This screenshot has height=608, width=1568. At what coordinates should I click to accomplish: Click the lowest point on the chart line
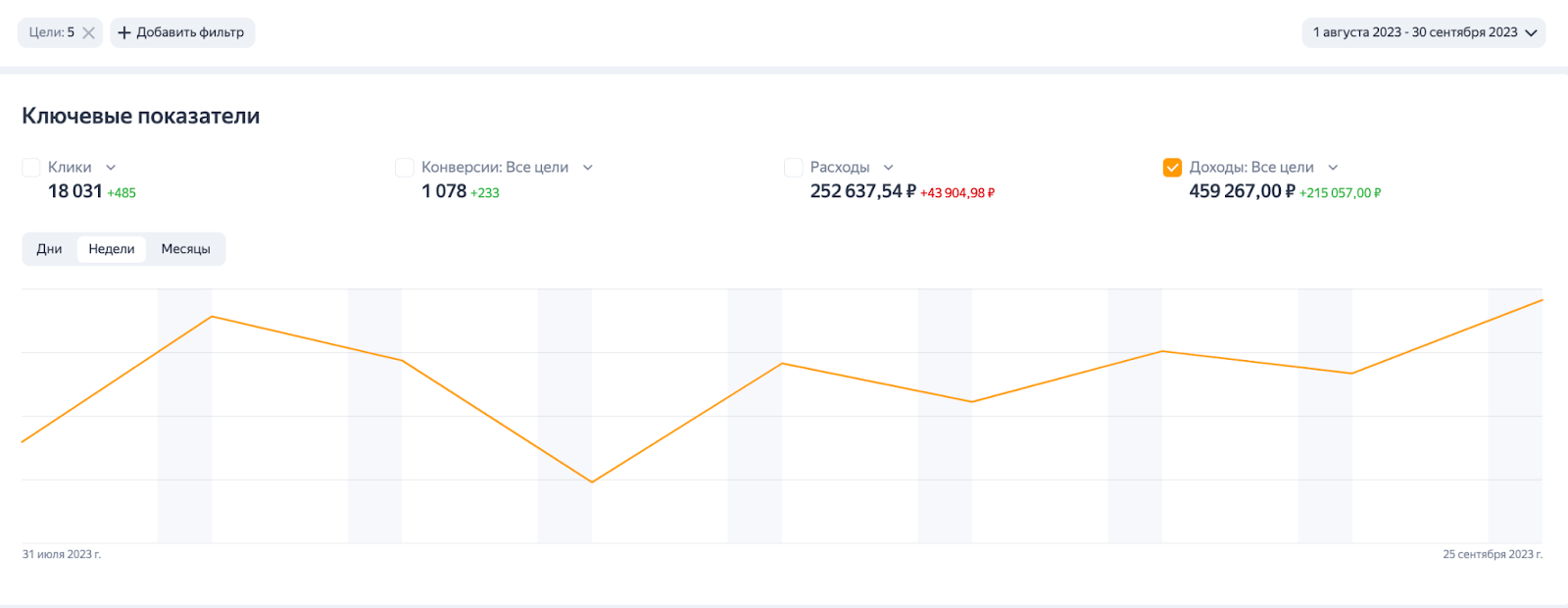[x=592, y=481]
